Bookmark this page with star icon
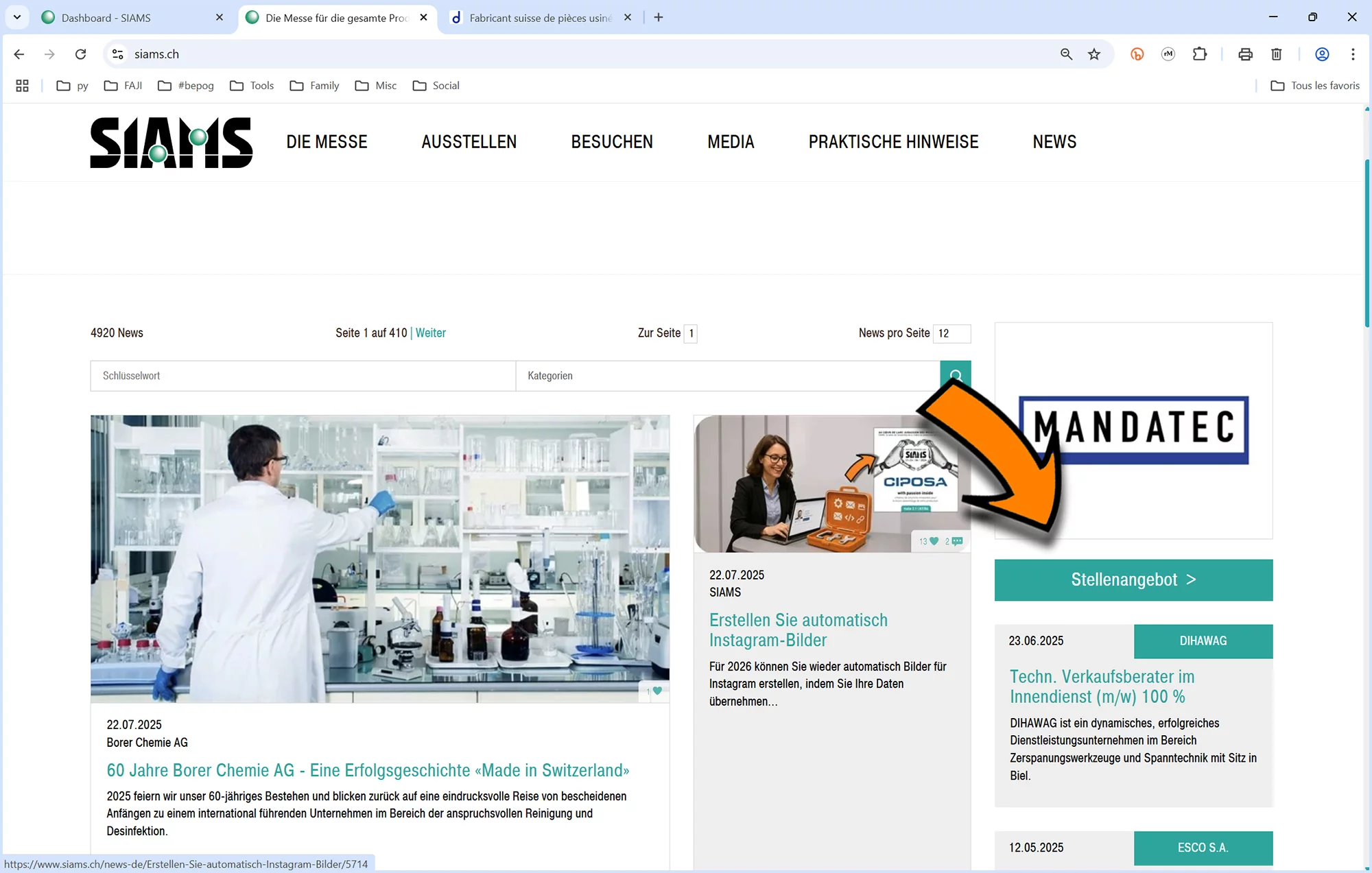The height and width of the screenshot is (873, 1372). coord(1094,54)
